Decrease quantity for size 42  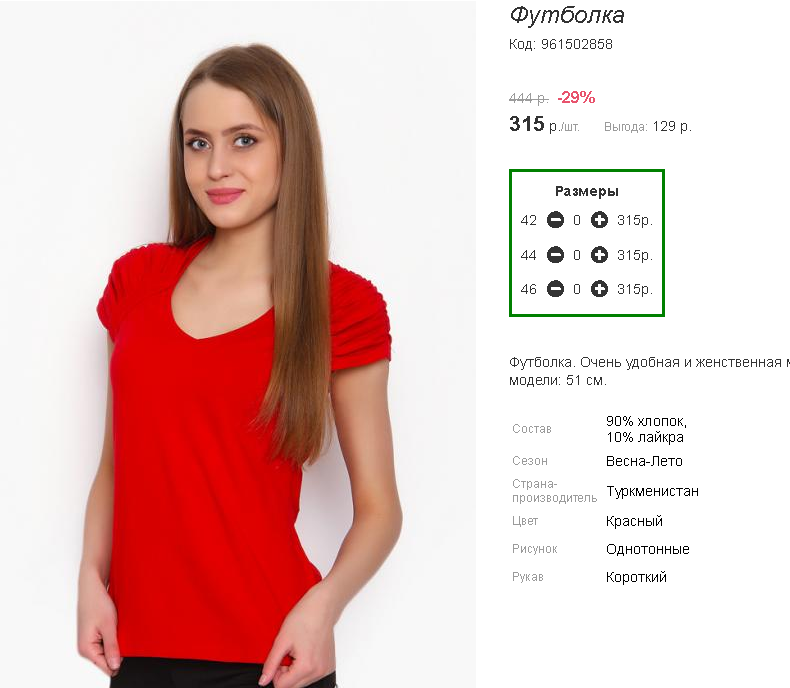pos(555,220)
